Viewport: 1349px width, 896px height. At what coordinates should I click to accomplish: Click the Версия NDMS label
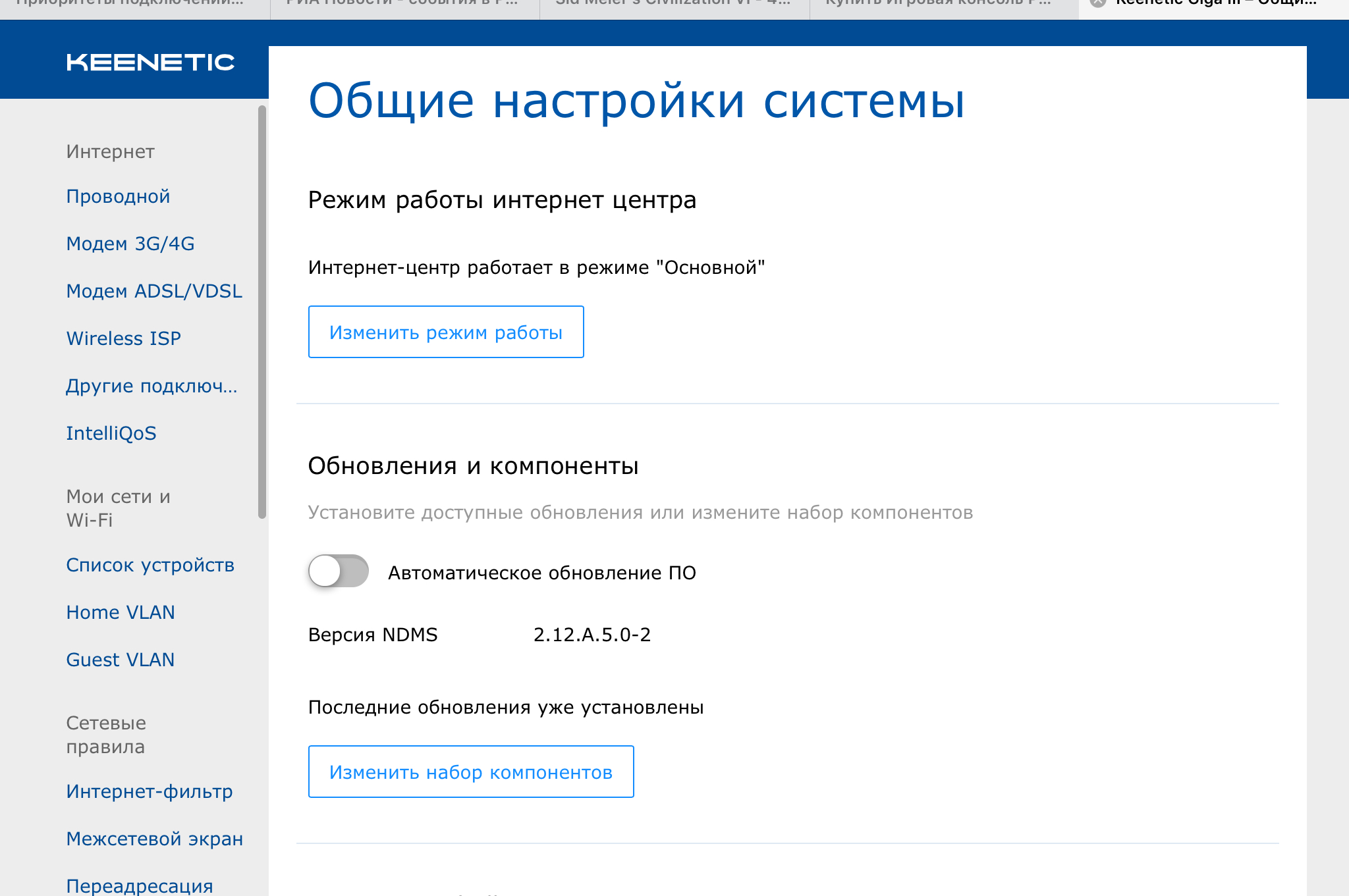coord(373,635)
